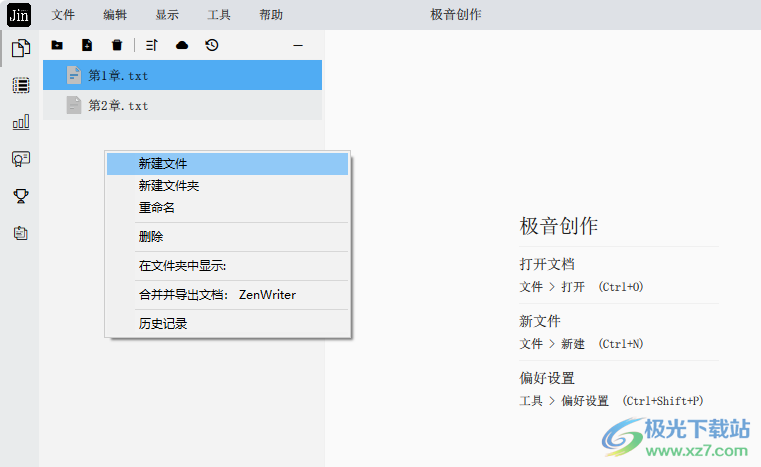Choose 新建文件 from context menu

[x=228, y=164]
